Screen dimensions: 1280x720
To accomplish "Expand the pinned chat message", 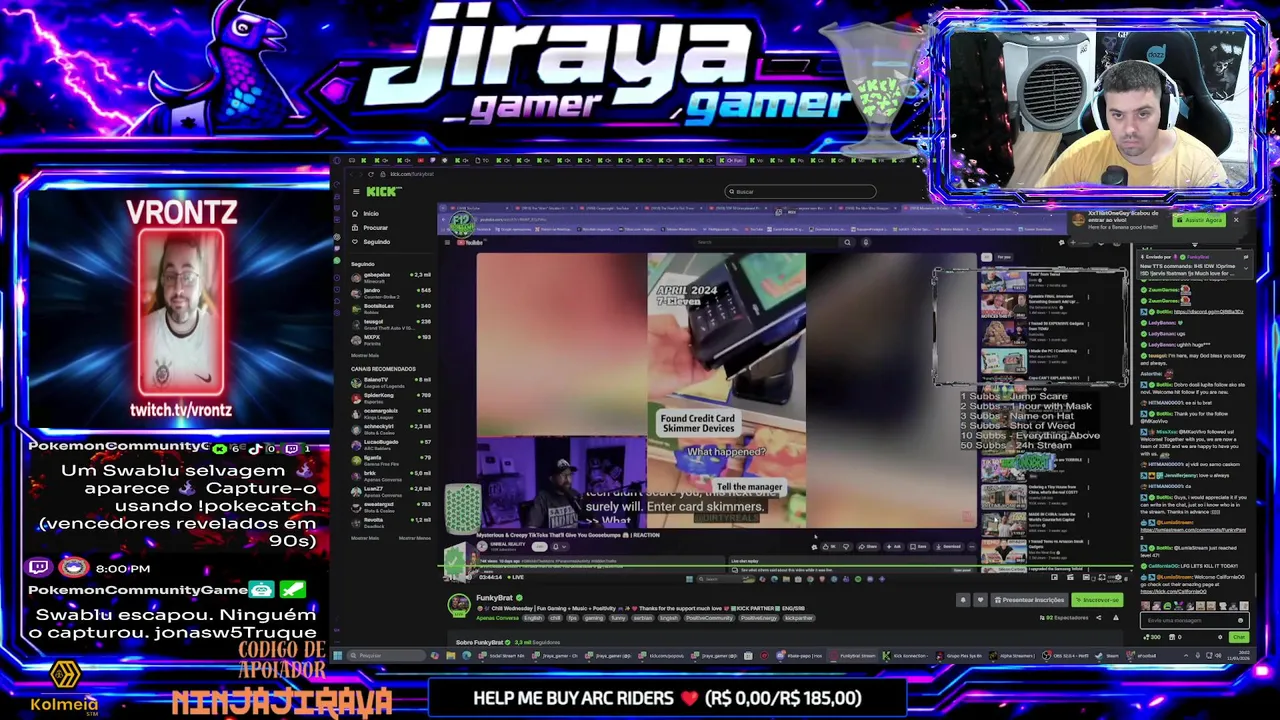I will coord(1246,268).
